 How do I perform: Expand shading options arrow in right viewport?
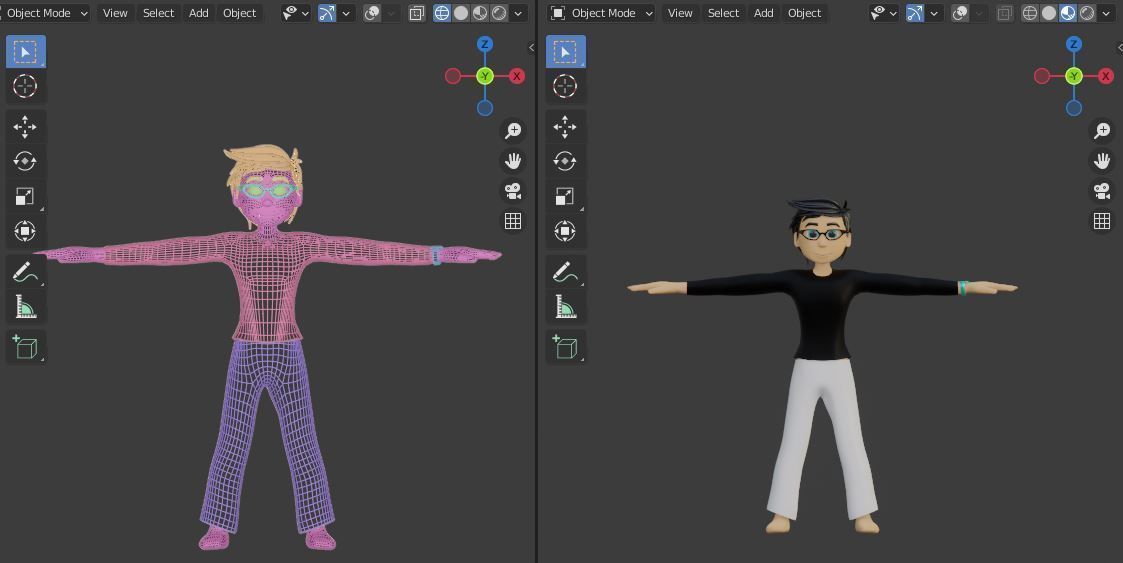click(x=1107, y=13)
